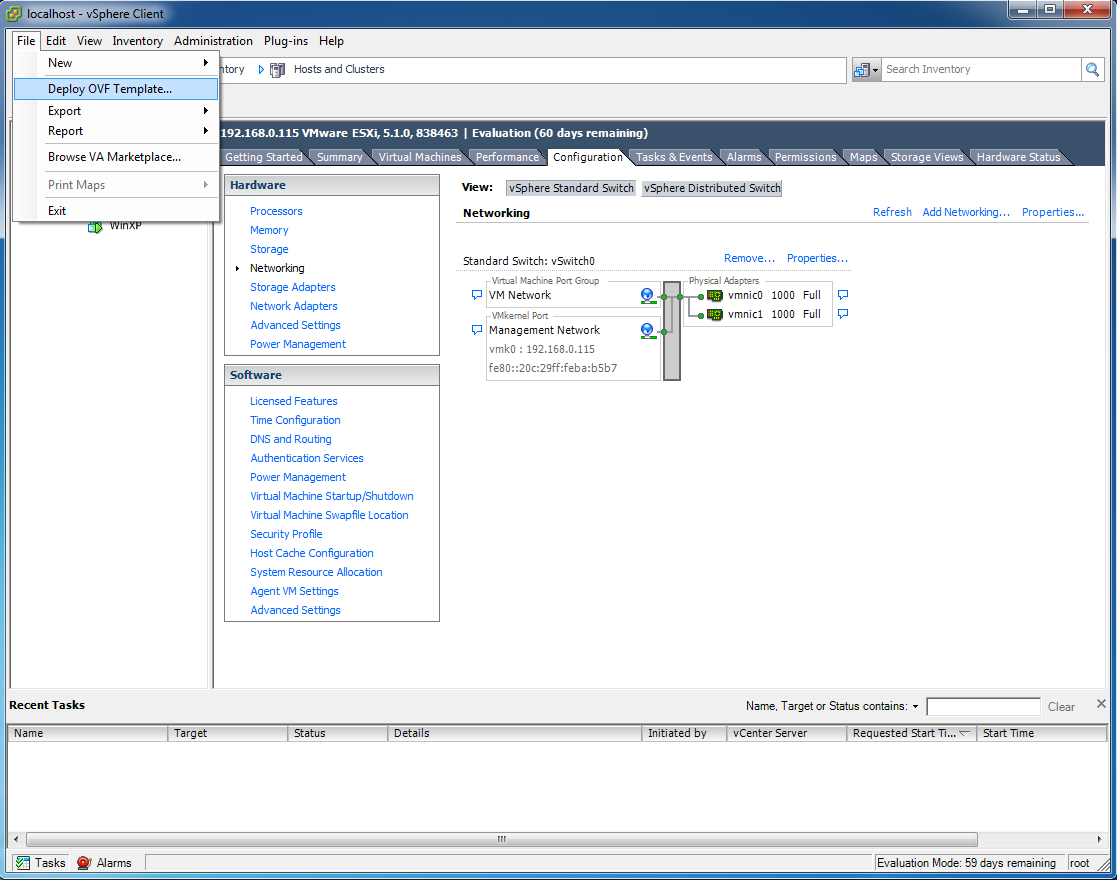This screenshot has height=880, width=1117.
Task: Click the search inventory magnifier icon
Action: tap(1092, 69)
